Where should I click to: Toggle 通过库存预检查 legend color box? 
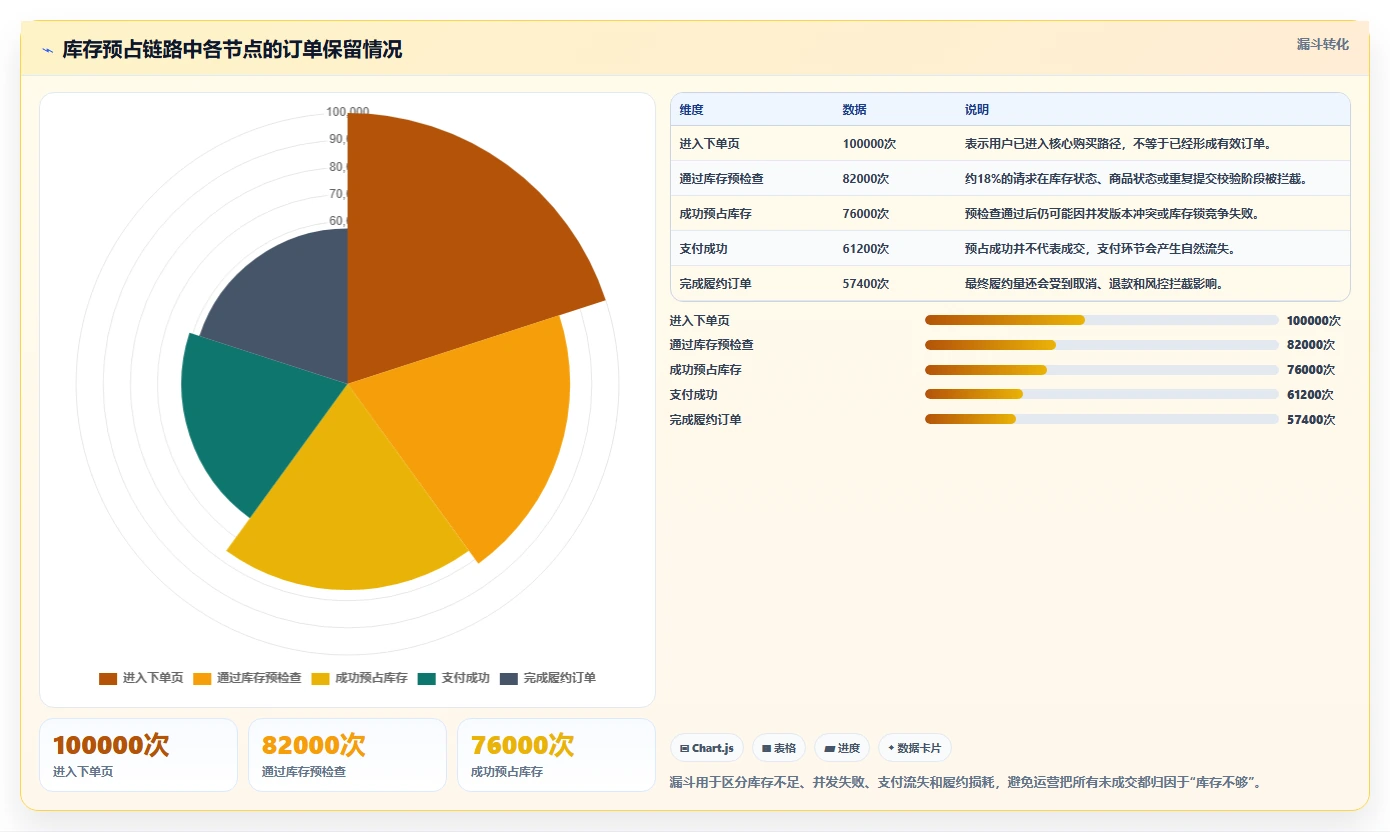(x=202, y=679)
